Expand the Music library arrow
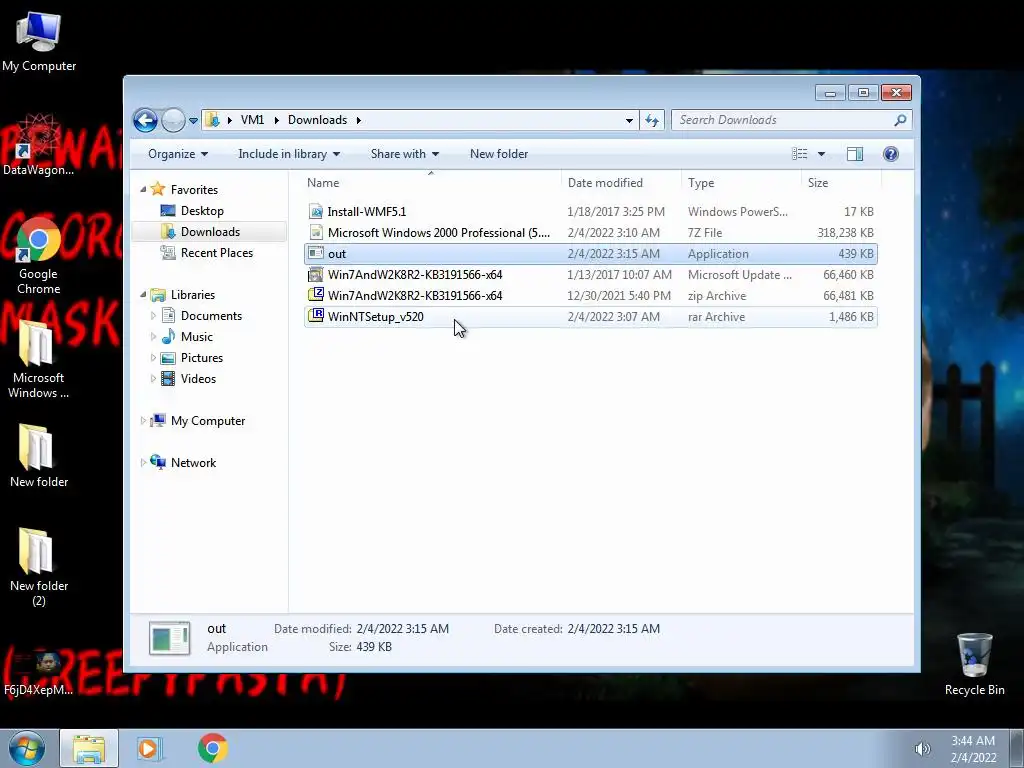Viewport: 1024px width, 768px height. click(153, 337)
